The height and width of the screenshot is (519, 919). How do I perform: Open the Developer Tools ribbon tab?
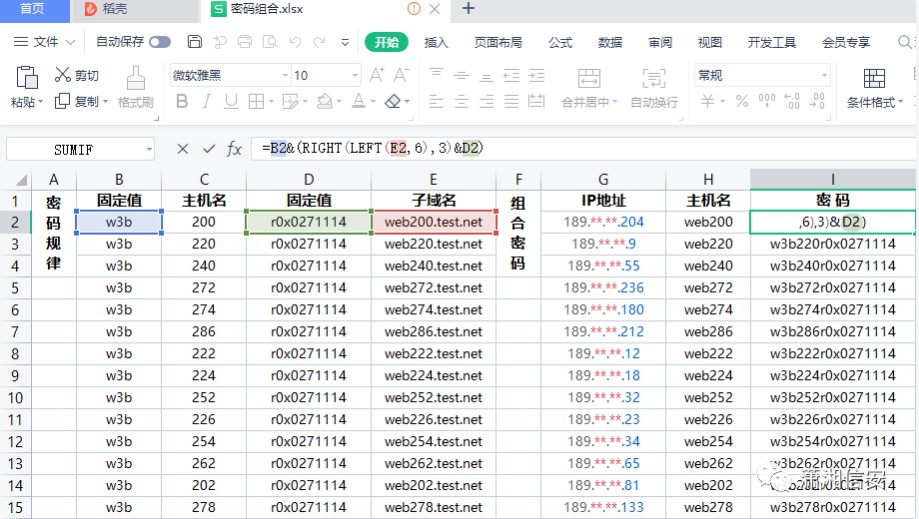point(772,42)
